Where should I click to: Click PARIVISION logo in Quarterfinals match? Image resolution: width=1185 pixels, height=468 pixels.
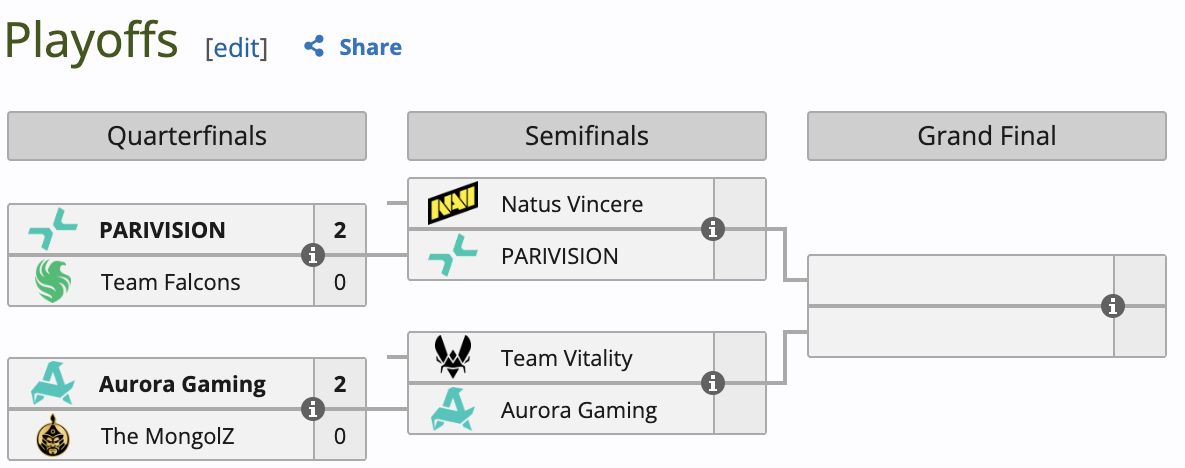click(52, 230)
